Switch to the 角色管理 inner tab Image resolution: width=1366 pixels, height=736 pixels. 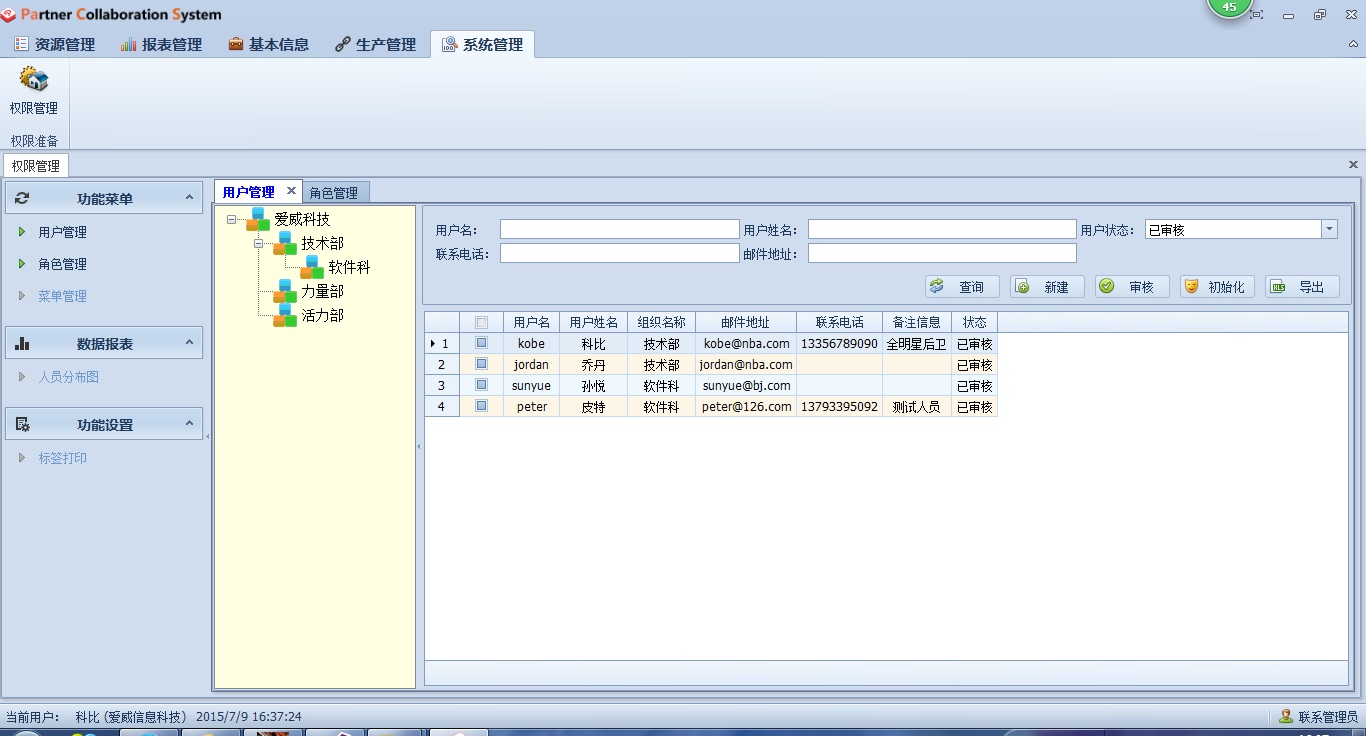click(334, 192)
